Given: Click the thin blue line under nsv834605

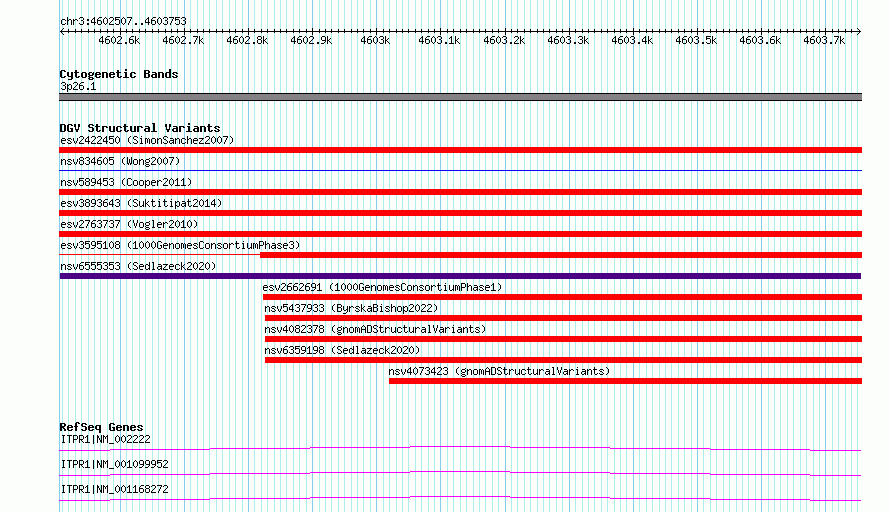Looking at the screenshot, I should (x=460, y=170).
